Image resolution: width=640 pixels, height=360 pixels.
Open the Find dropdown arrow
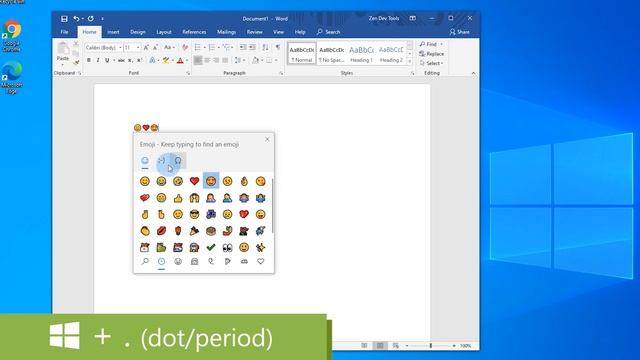point(442,44)
